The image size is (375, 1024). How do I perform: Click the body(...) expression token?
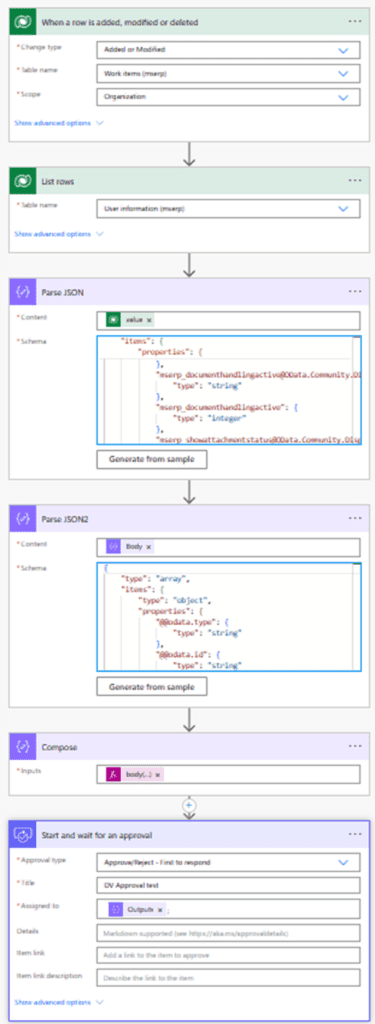pyautogui.click(x=135, y=774)
